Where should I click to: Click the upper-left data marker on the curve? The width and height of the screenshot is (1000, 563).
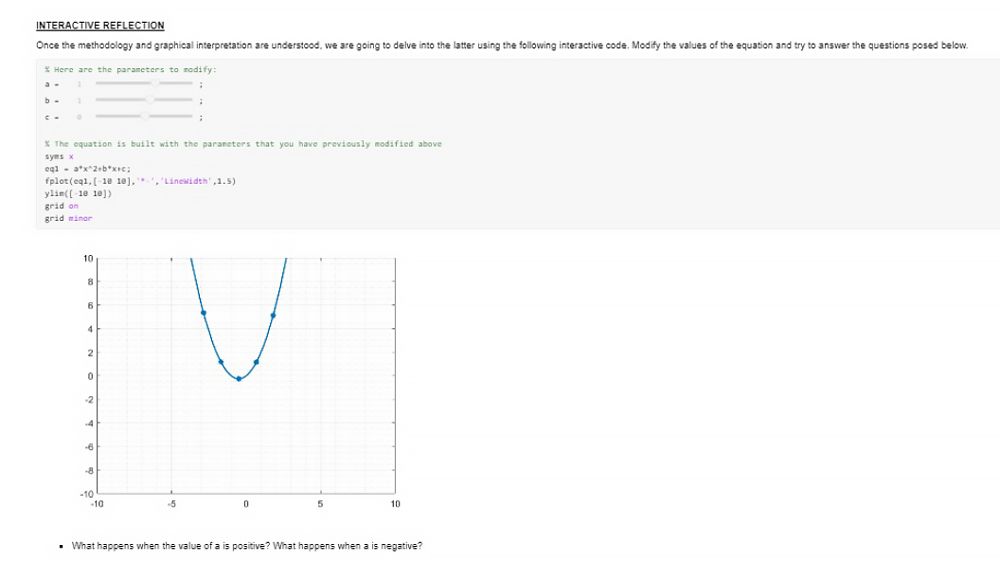[x=203, y=313]
